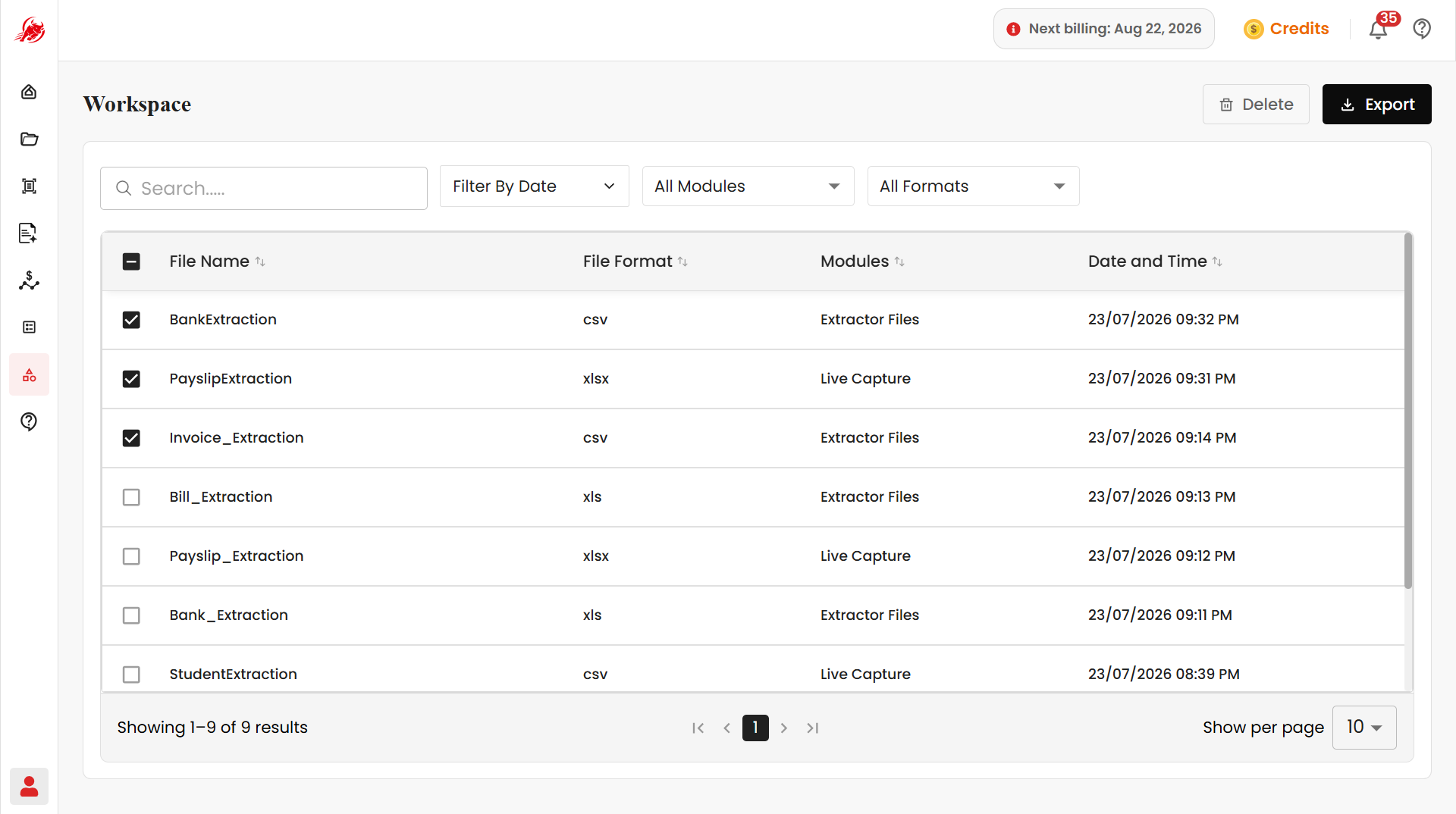
Task: Check the StudentExtraction row checkbox
Action: pyautogui.click(x=131, y=675)
